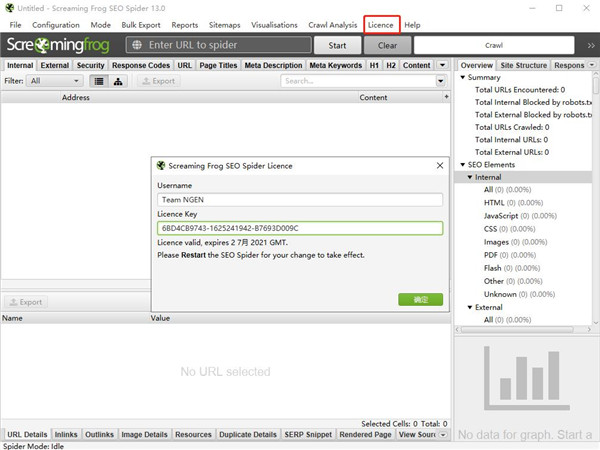This screenshot has width=600, height=450.
Task: Switch to tree view icon in filter bar
Action: point(119,81)
